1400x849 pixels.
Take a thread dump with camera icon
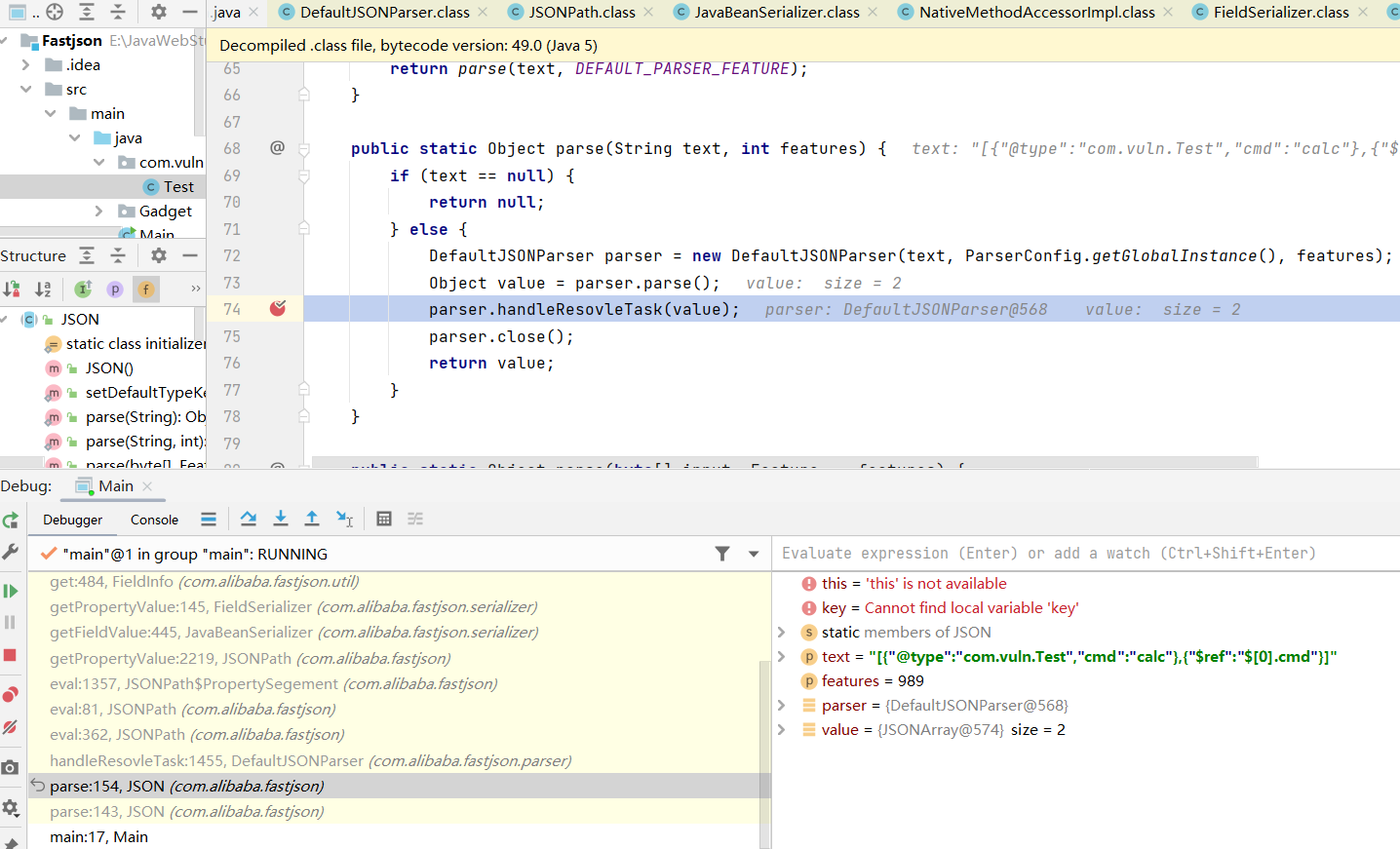click(x=11, y=767)
